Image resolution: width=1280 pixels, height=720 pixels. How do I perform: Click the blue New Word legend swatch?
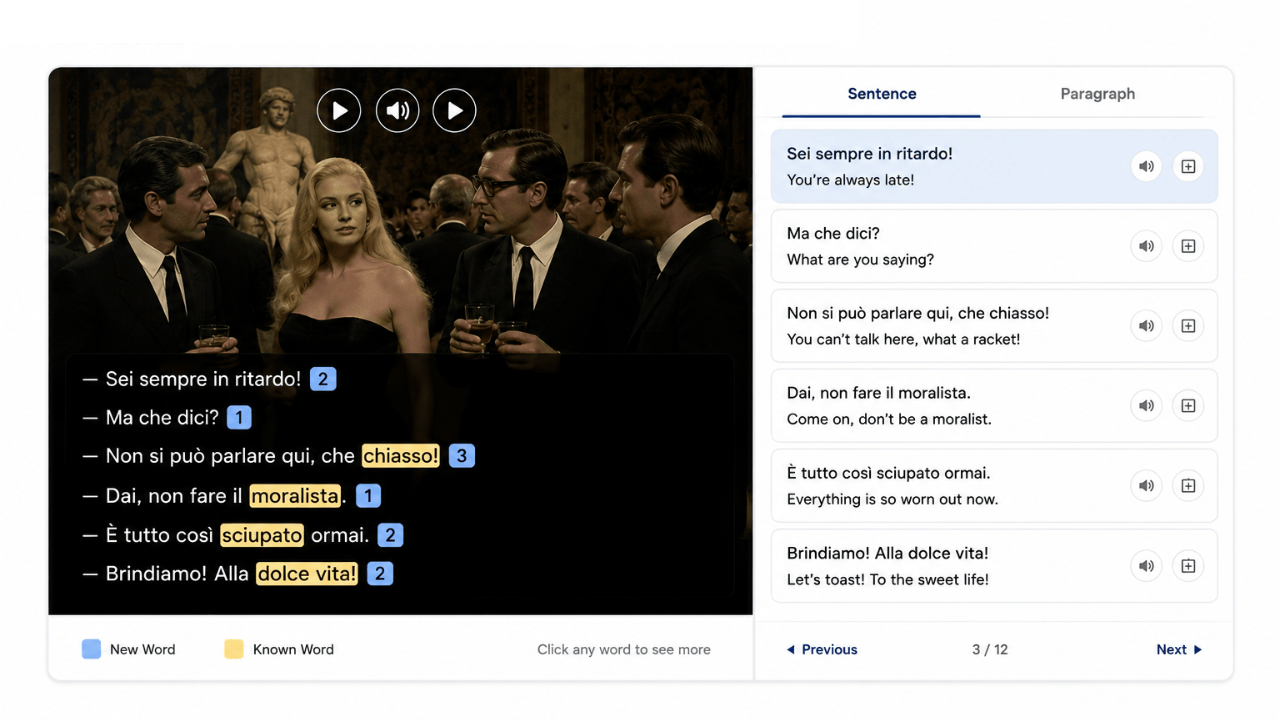[x=91, y=650]
